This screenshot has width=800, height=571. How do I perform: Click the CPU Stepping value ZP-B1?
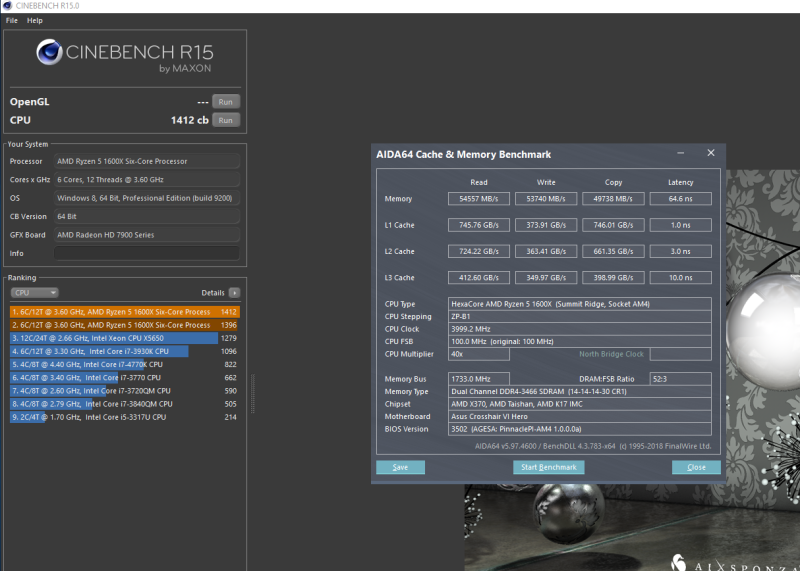[580, 316]
